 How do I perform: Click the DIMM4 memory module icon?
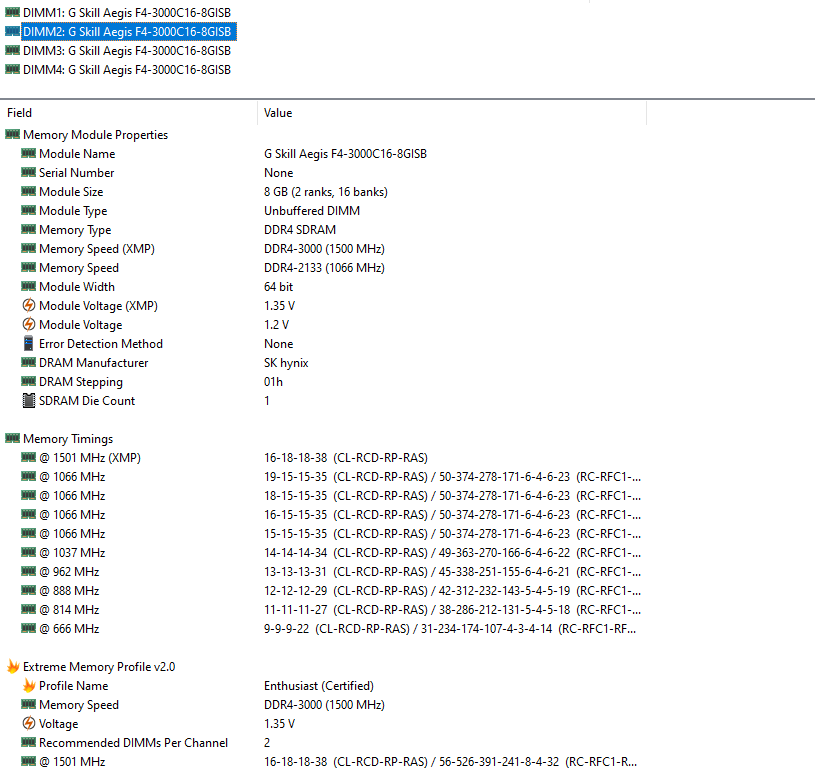click(12, 69)
